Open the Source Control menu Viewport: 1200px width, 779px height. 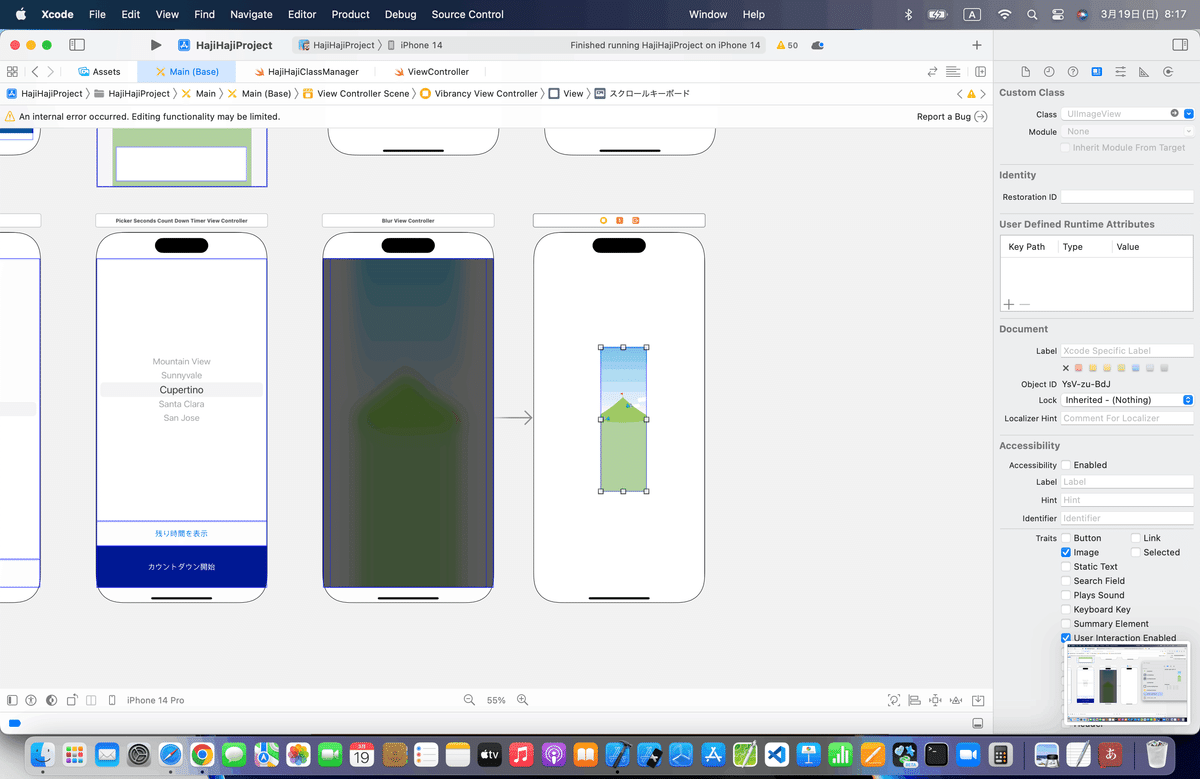point(468,15)
